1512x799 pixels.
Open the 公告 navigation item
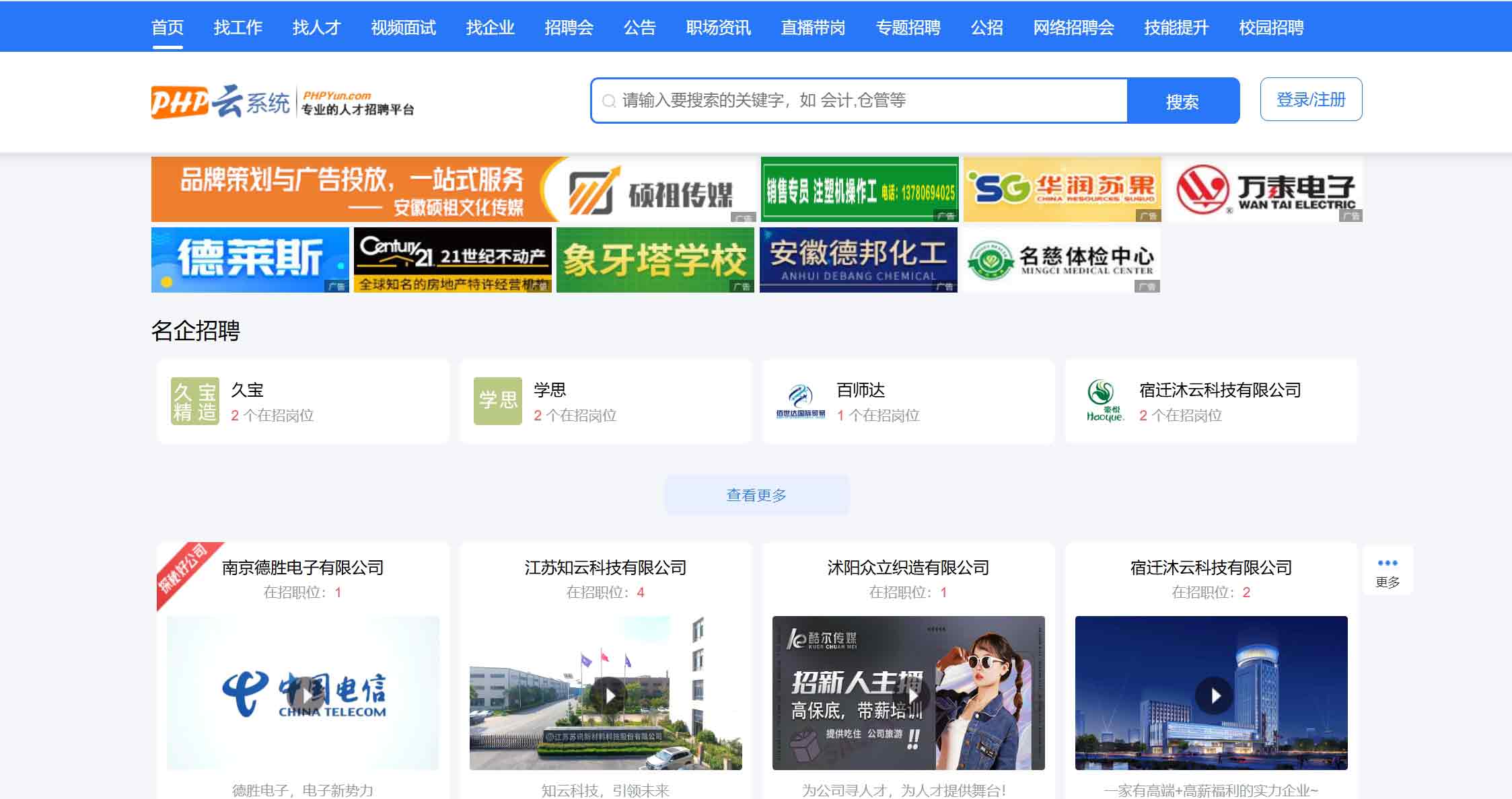(x=640, y=28)
